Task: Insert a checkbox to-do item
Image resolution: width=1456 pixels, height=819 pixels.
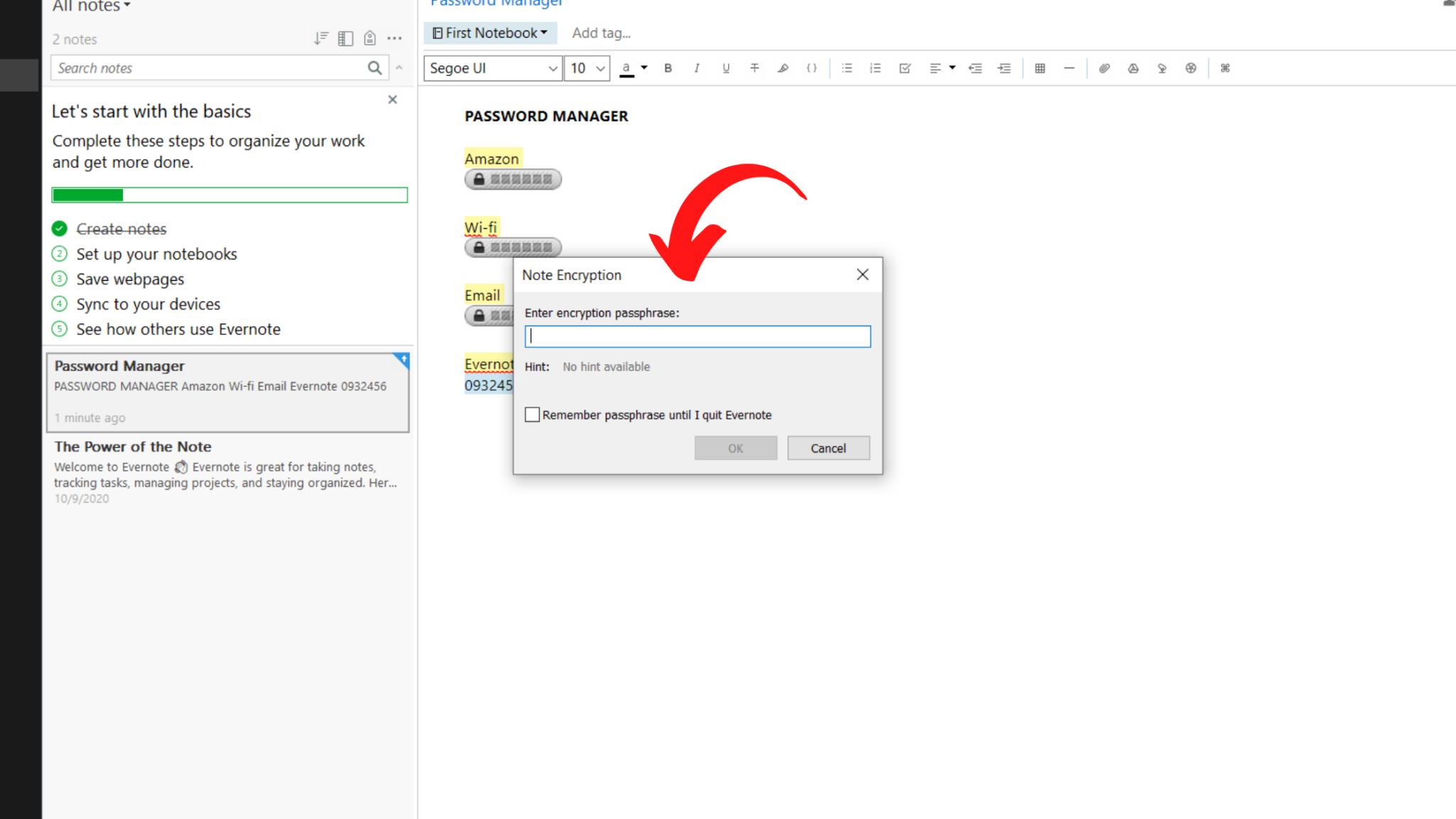Action: (x=905, y=68)
